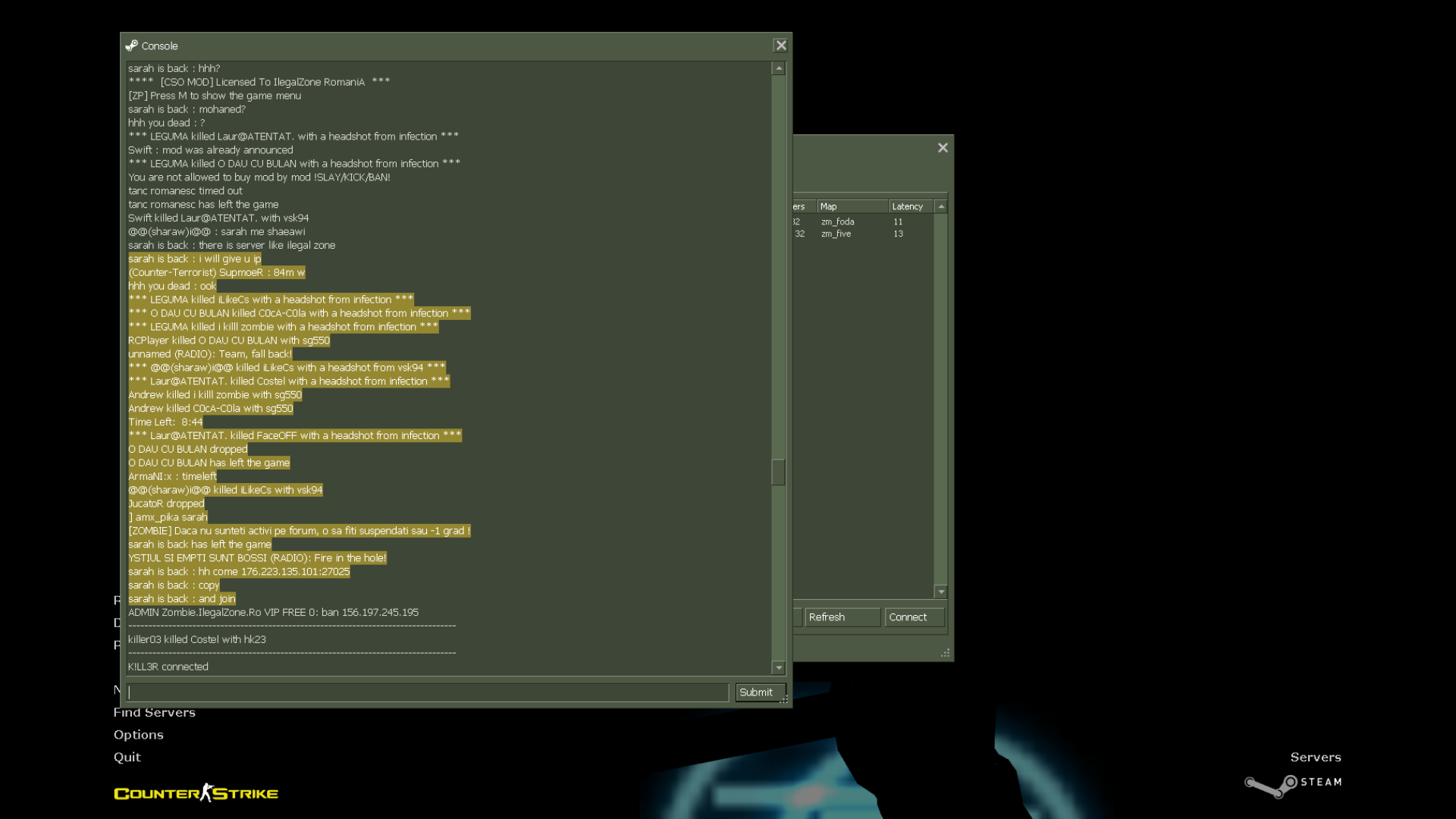Click the '] amx_pika sarah' console line

pyautogui.click(x=168, y=517)
